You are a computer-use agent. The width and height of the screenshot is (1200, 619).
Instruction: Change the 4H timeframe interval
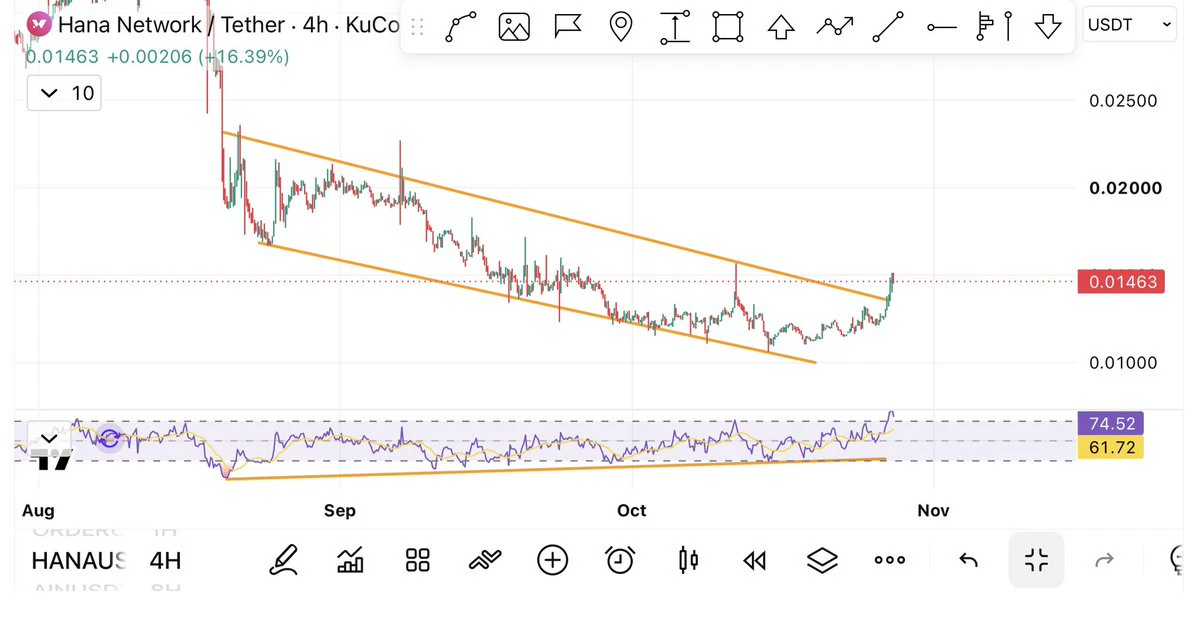[x=165, y=560]
